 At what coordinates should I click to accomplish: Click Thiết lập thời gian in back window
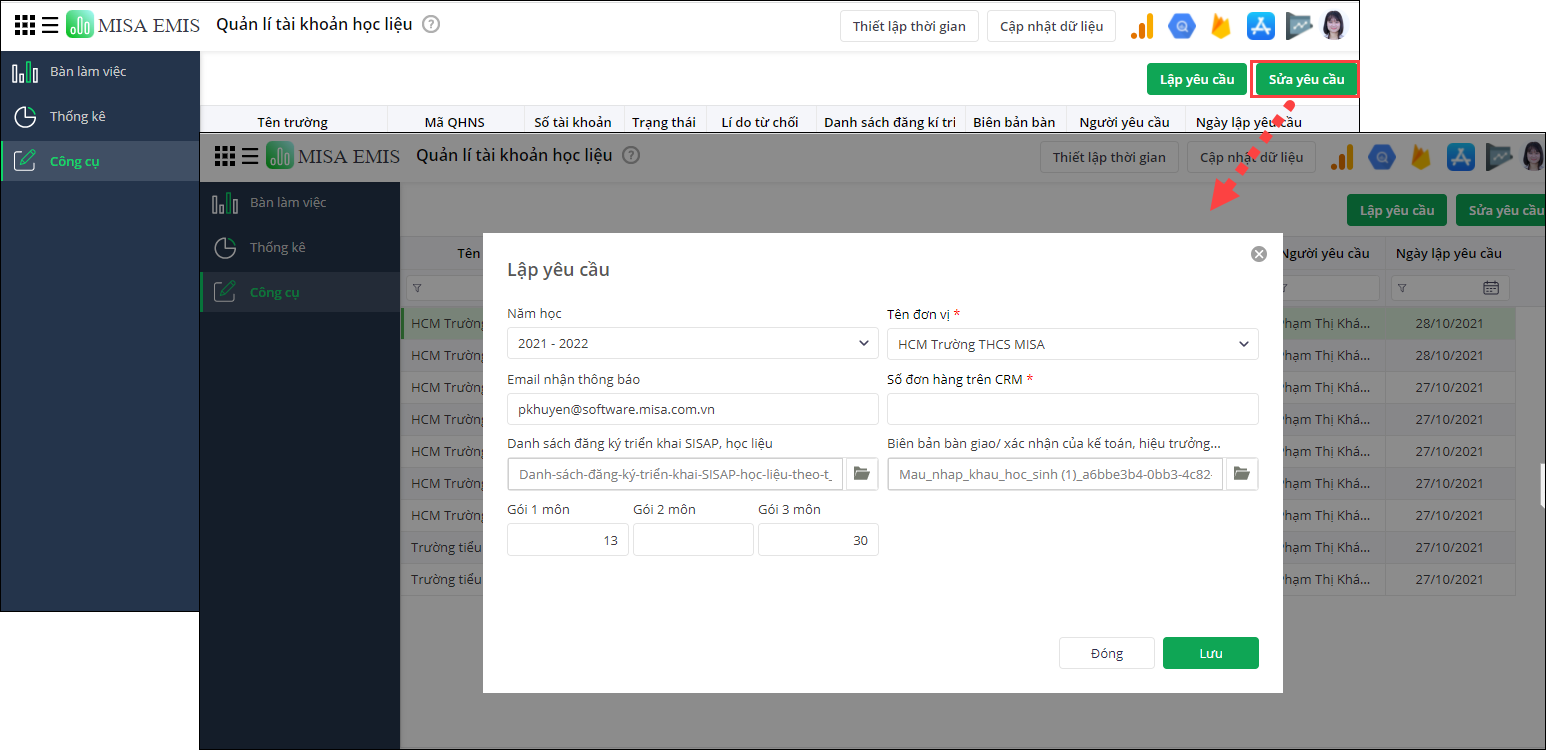click(909, 26)
